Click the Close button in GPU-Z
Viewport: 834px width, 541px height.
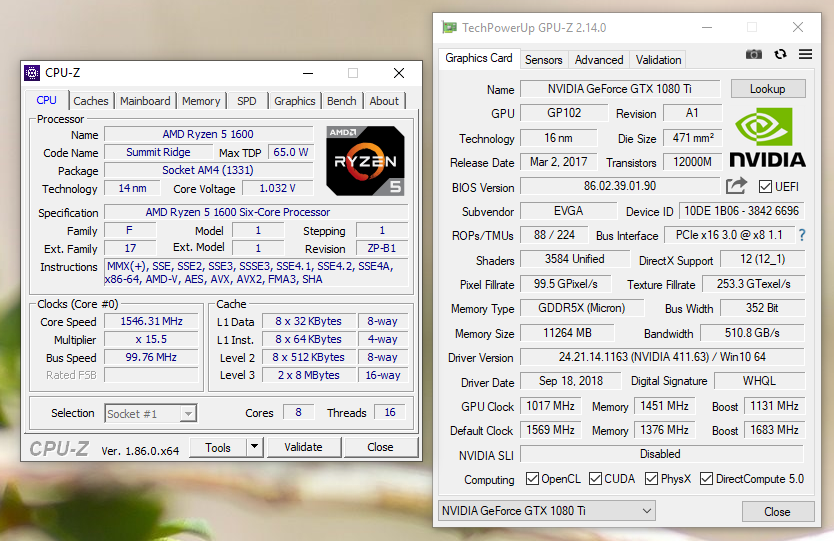(x=777, y=512)
